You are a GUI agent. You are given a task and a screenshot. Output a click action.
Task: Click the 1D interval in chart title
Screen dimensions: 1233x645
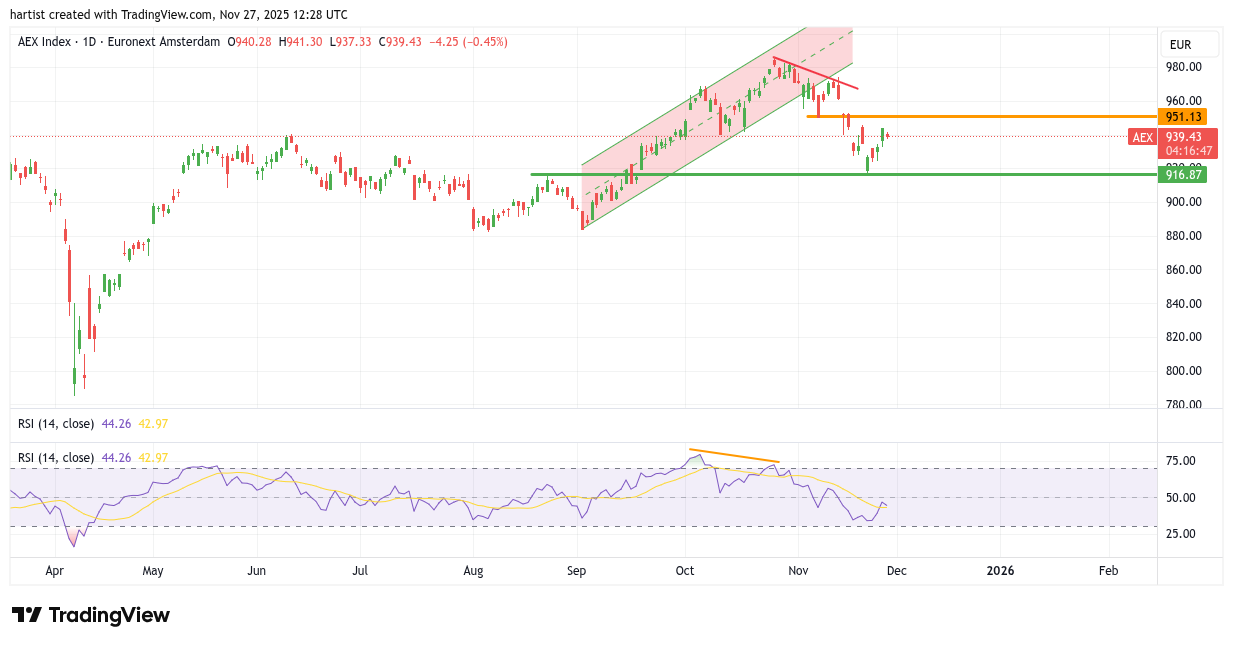click(x=91, y=42)
